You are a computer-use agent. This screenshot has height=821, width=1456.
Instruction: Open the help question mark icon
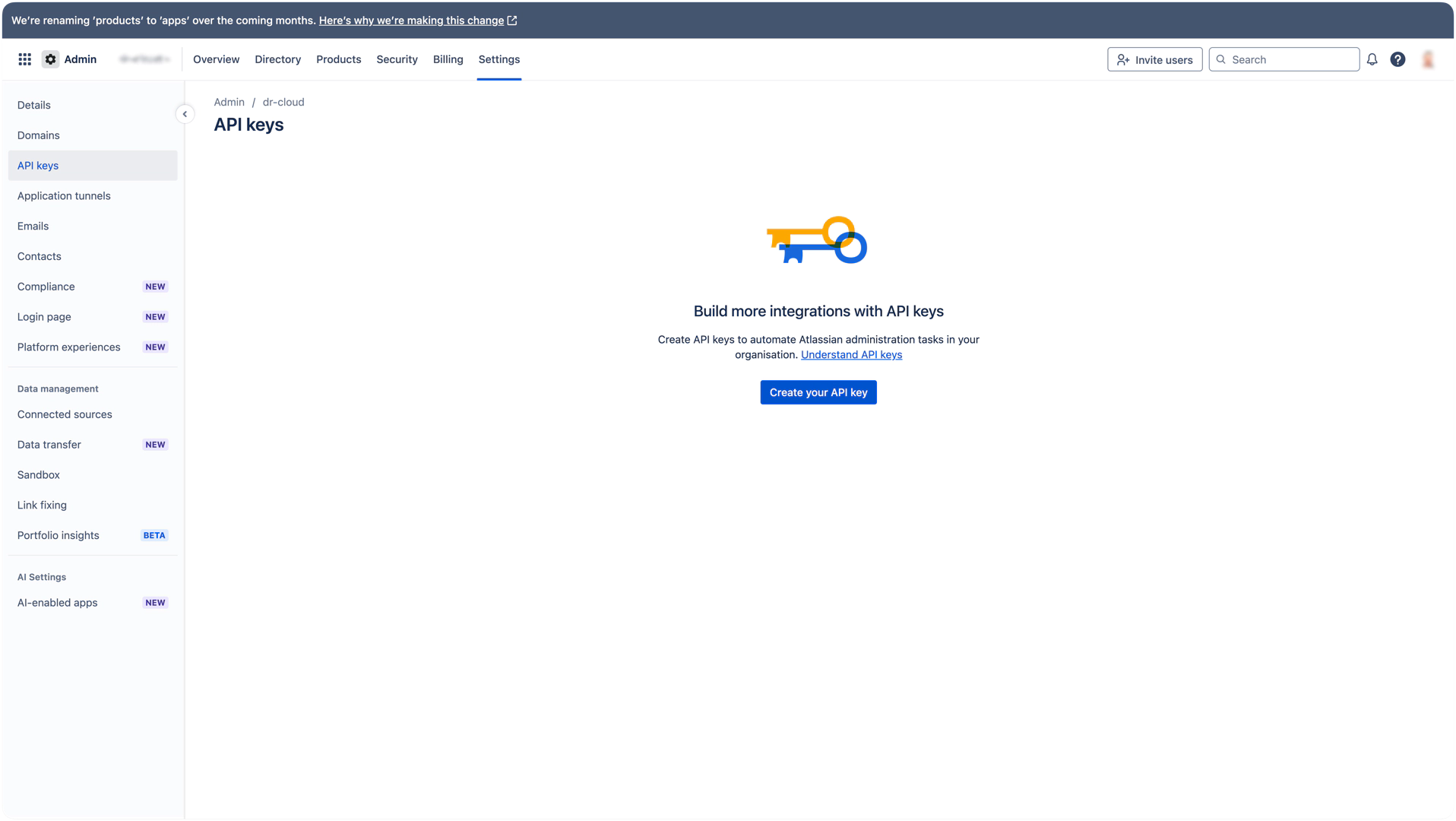[x=1397, y=59]
